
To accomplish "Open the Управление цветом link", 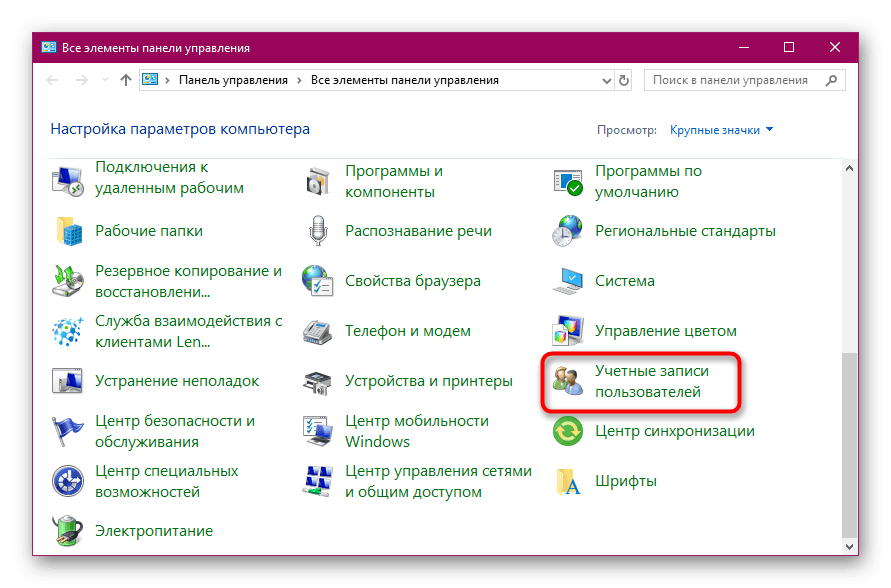I will click(x=665, y=331).
